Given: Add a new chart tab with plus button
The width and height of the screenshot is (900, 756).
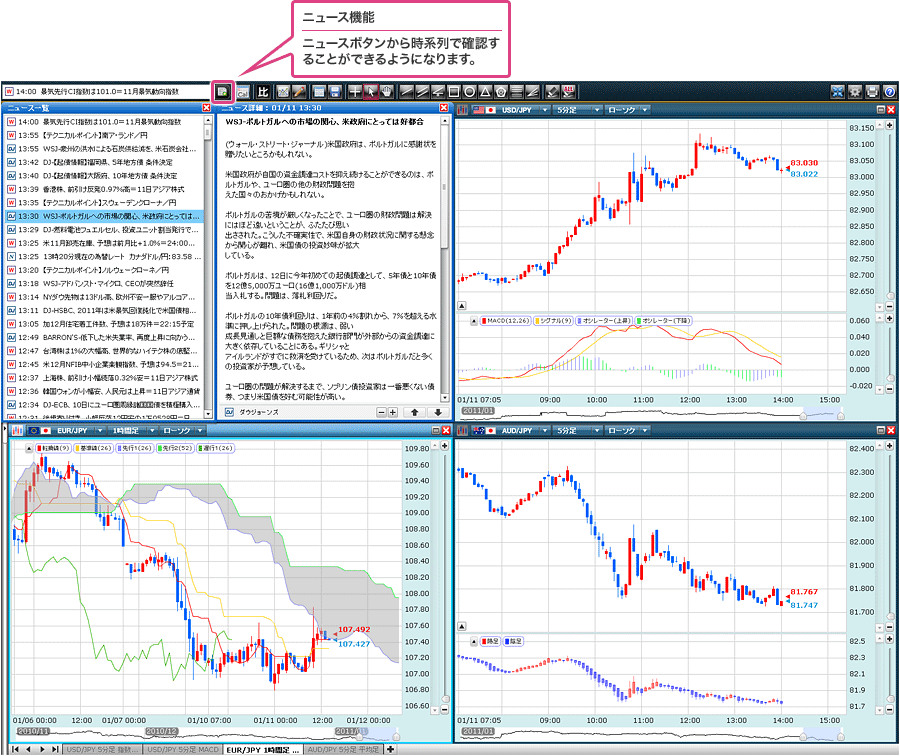Looking at the screenshot, I should pos(390,749).
